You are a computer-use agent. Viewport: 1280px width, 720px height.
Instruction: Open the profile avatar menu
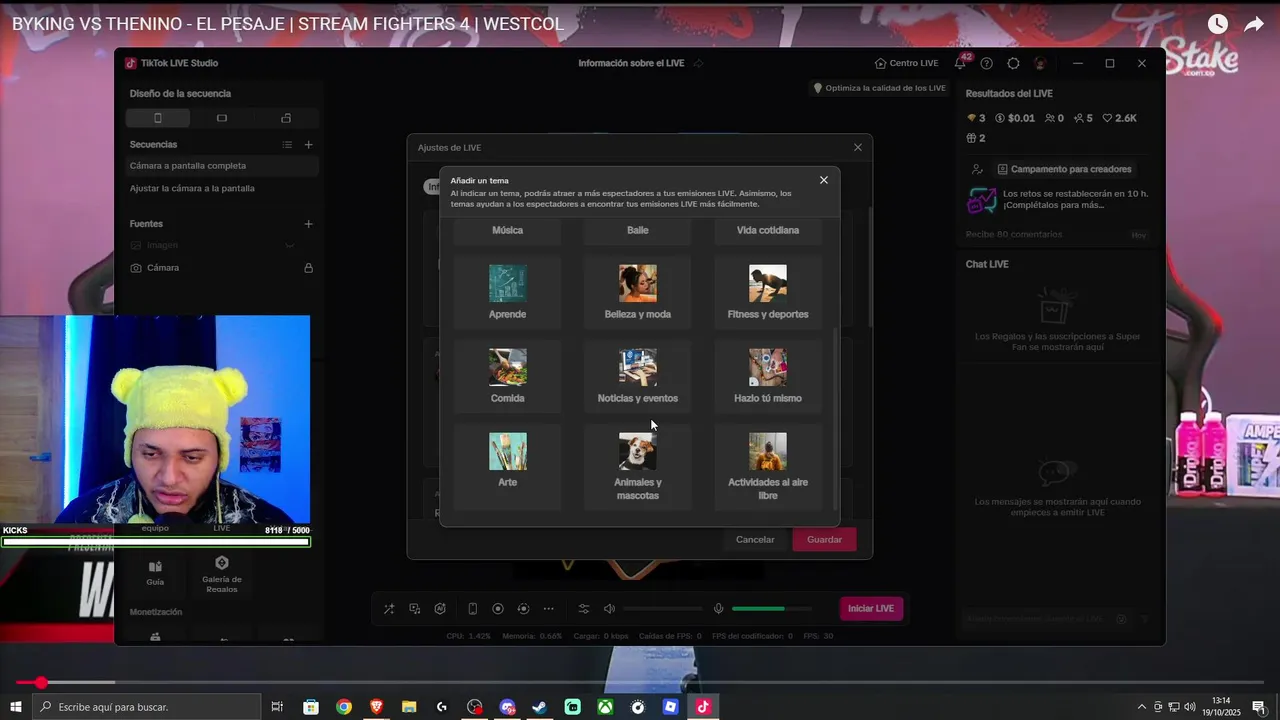(1040, 63)
